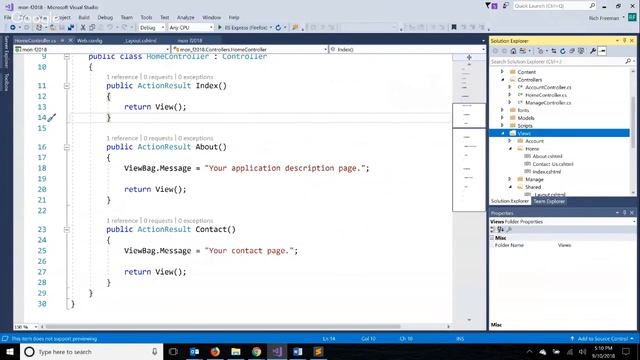Expand the Content folder in Solution Explorer

(x=503, y=72)
